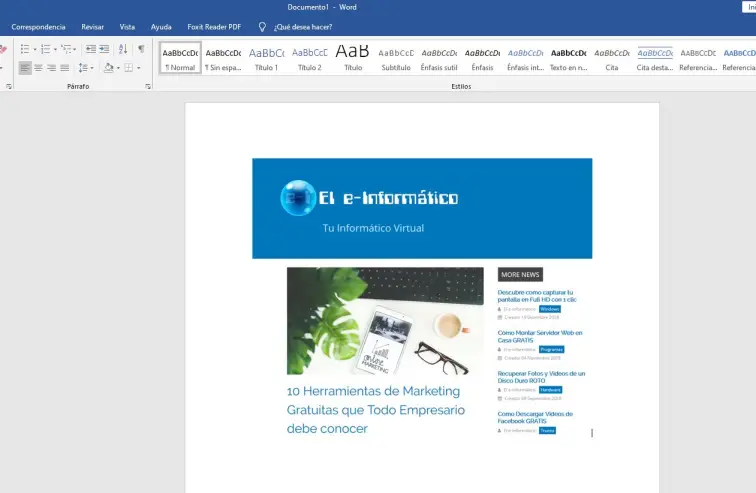Open Como Descargar Videos de Facebook article

[535, 417]
